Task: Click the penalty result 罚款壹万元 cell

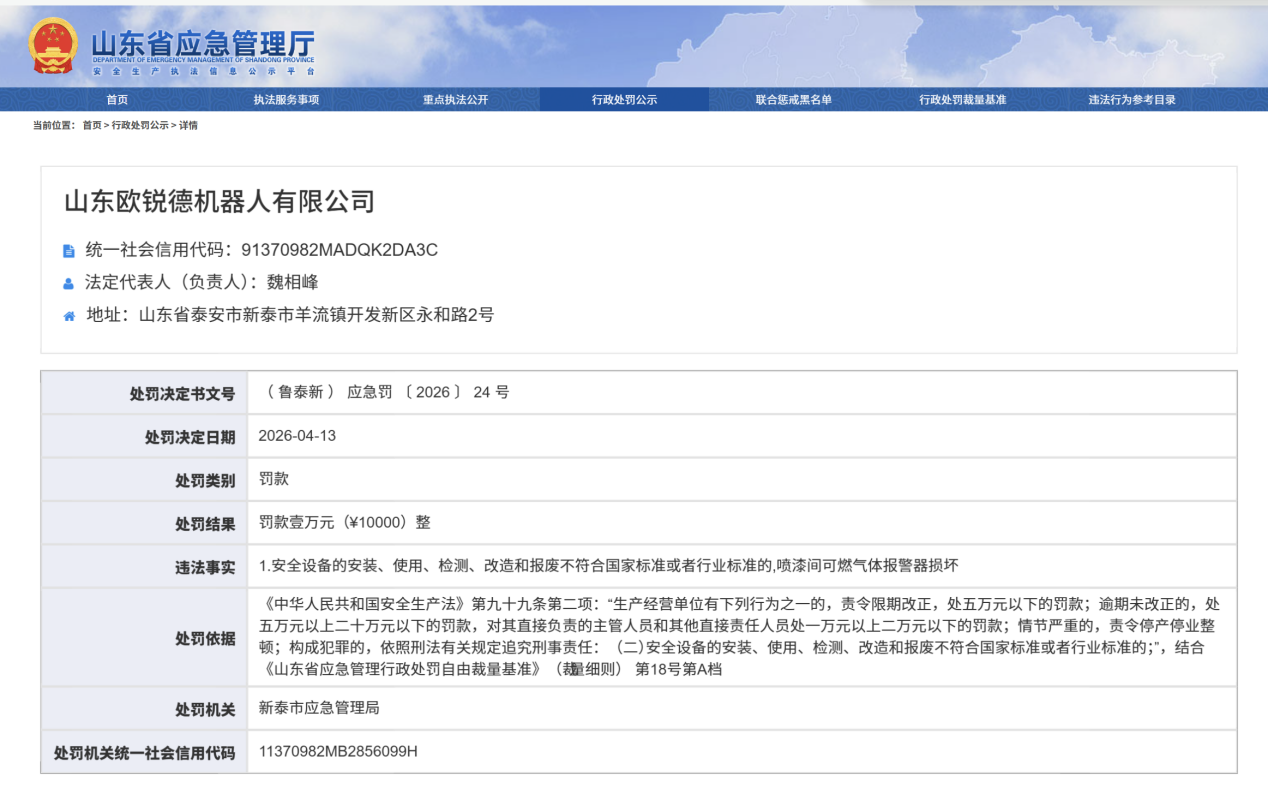Action: [345, 522]
